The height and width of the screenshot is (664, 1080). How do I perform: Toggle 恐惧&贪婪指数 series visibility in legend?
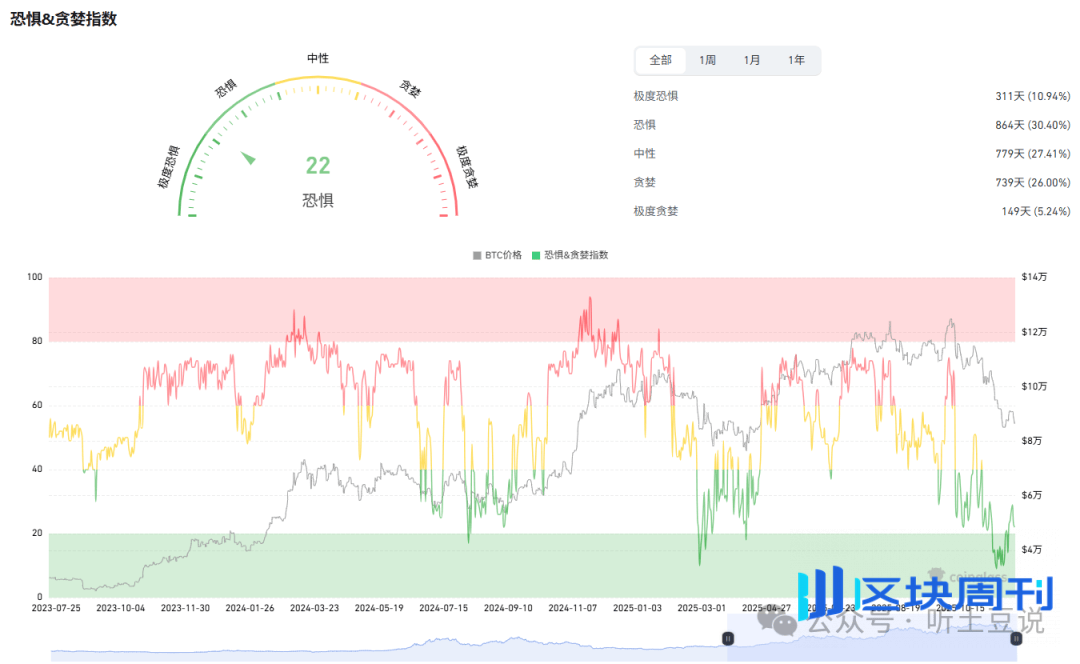(x=575, y=255)
